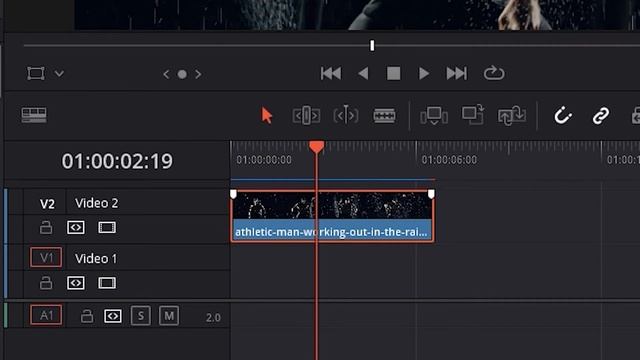This screenshot has width=640, height=360.
Task: Go to the next keyframe arrow
Action: pos(198,74)
